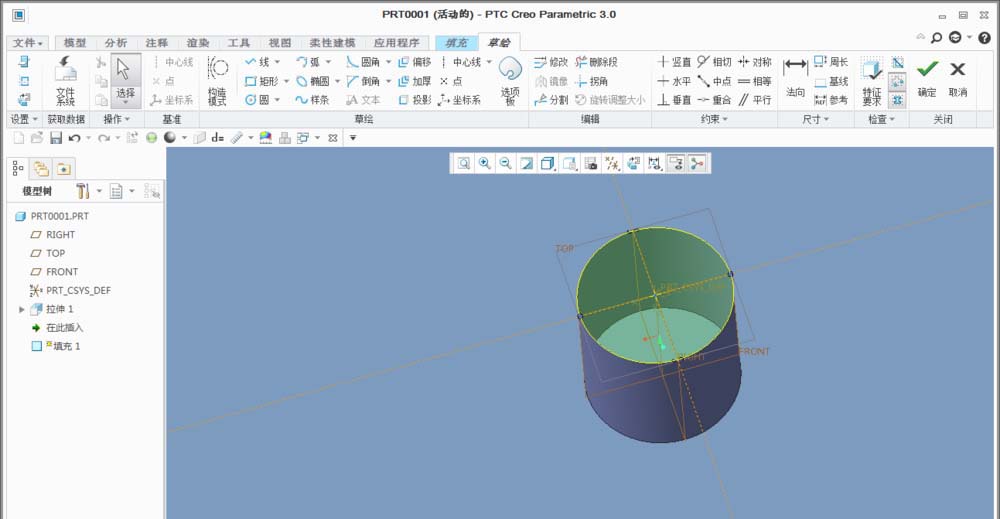Select 填充 1 feature in tree
Image resolution: width=1000 pixels, height=519 pixels.
coord(56,346)
